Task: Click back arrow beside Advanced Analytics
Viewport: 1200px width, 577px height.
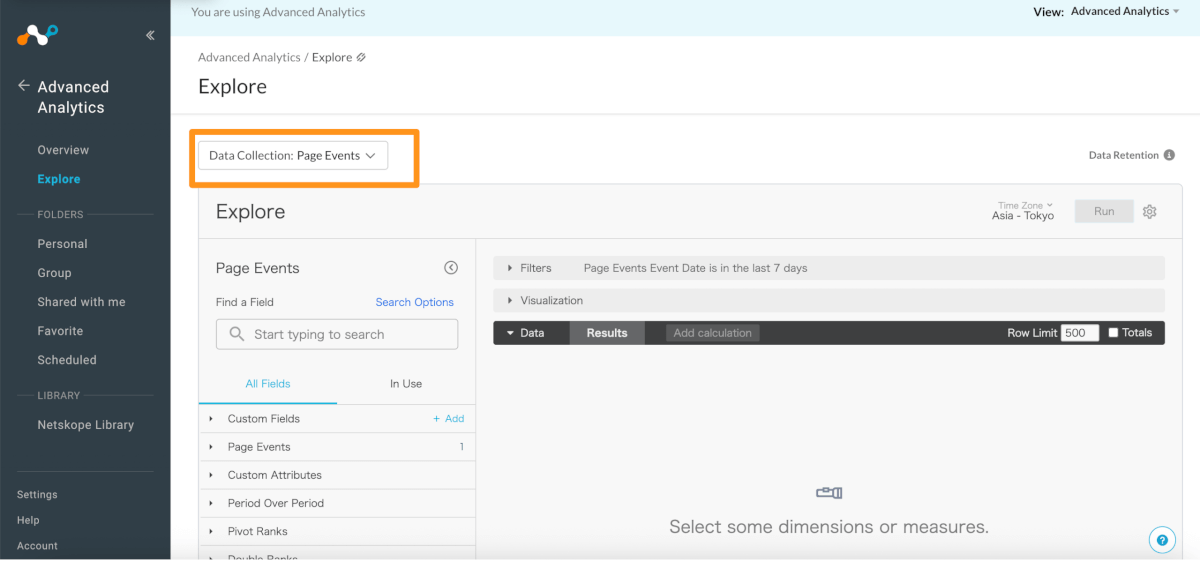Action: click(24, 87)
